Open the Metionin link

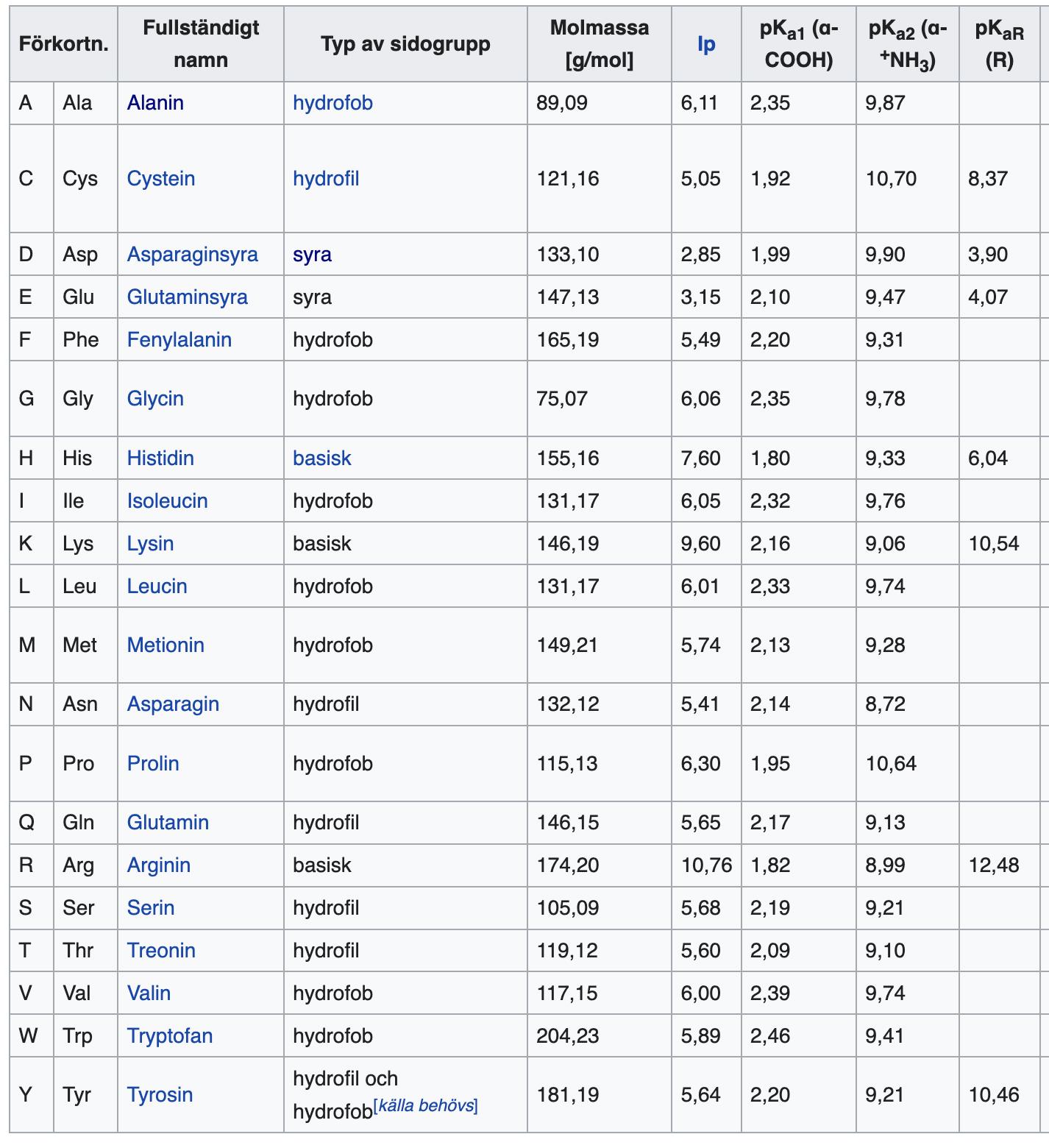point(166,645)
